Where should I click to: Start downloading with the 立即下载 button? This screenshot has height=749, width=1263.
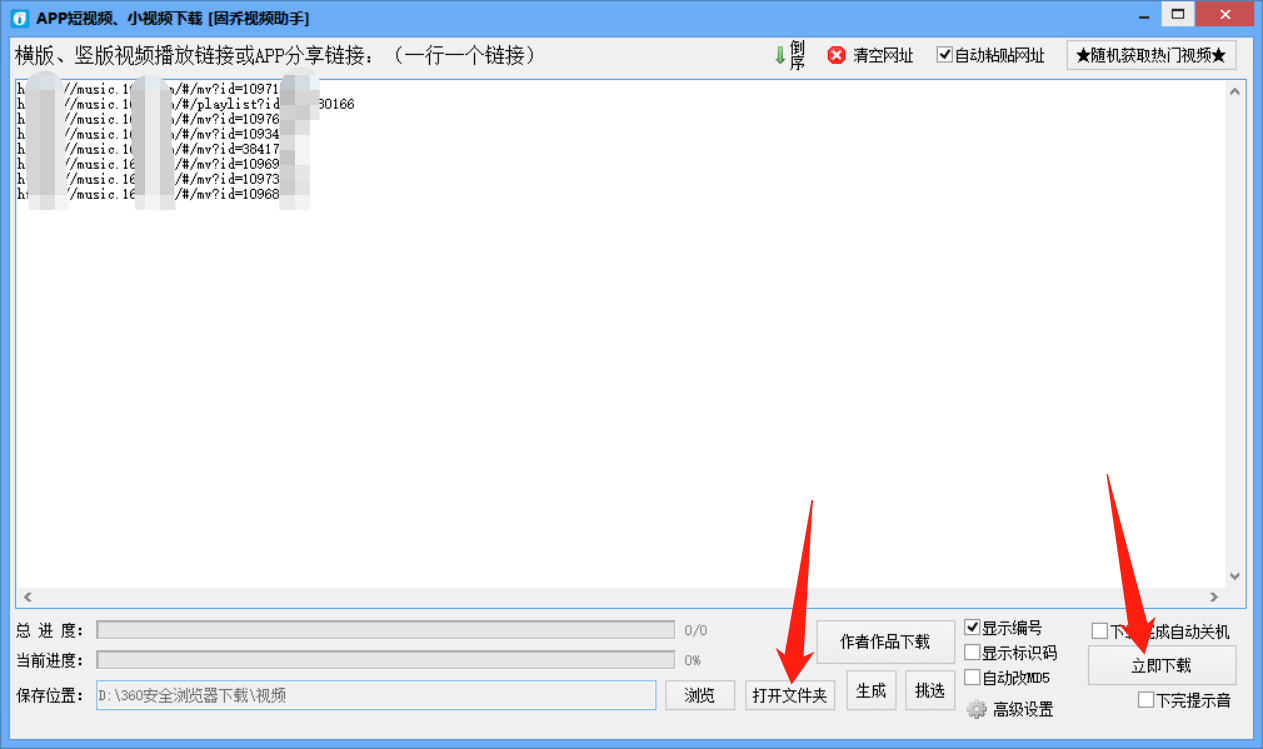[x=1161, y=665]
